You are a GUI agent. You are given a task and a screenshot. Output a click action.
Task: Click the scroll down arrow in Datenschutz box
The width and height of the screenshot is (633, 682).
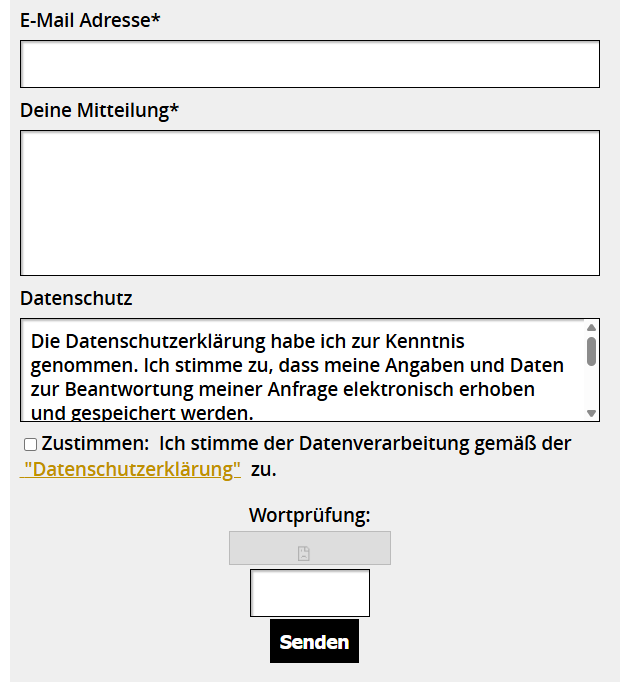point(591,413)
